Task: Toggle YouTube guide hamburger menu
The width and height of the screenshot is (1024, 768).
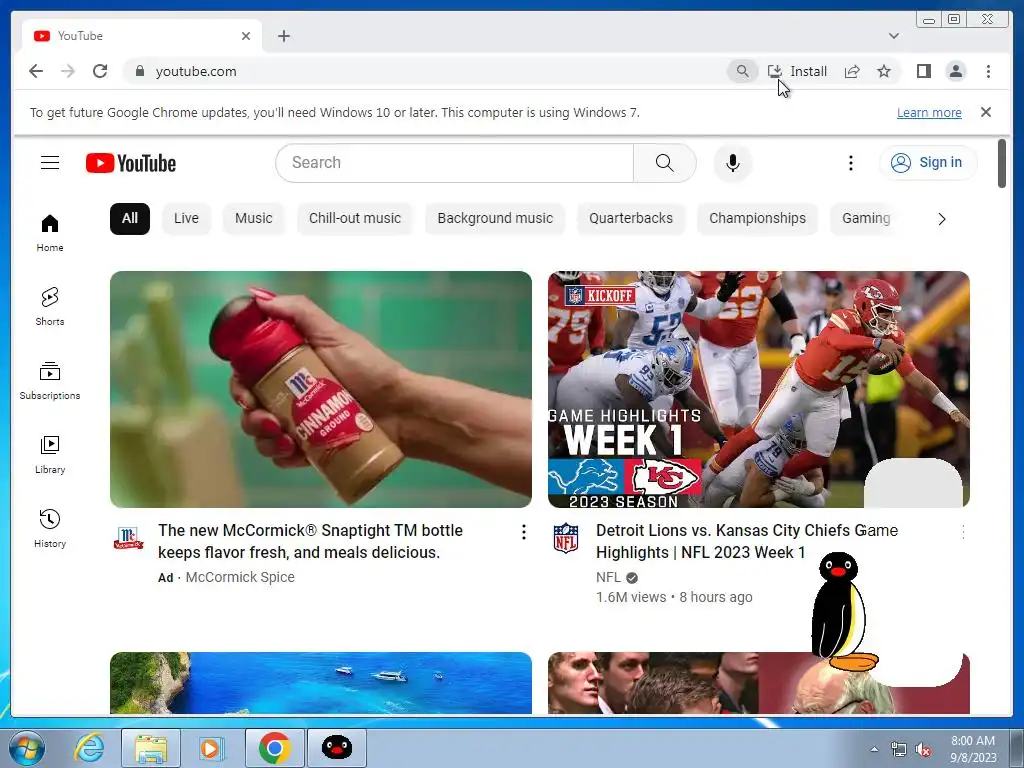Action: click(x=50, y=163)
